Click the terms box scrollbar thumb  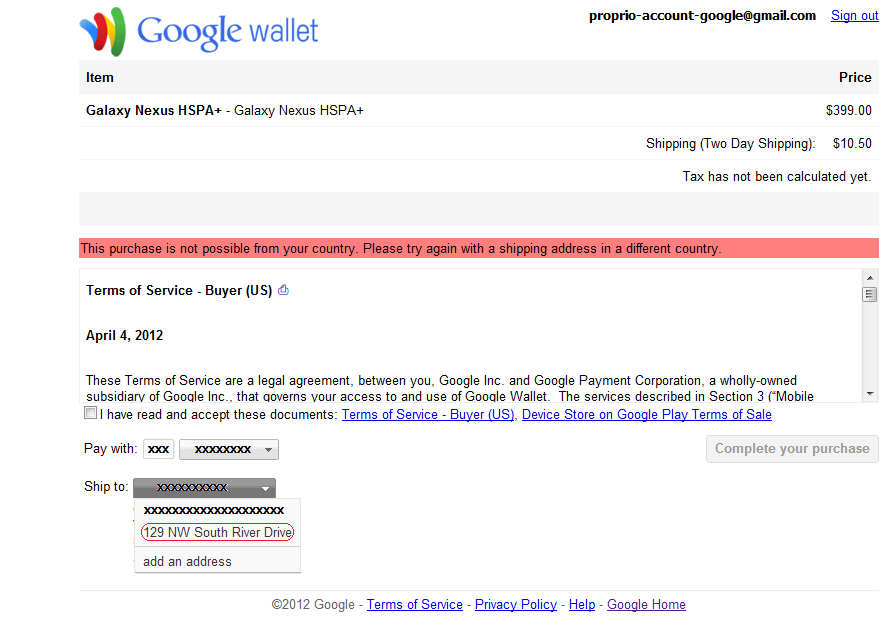[870, 295]
